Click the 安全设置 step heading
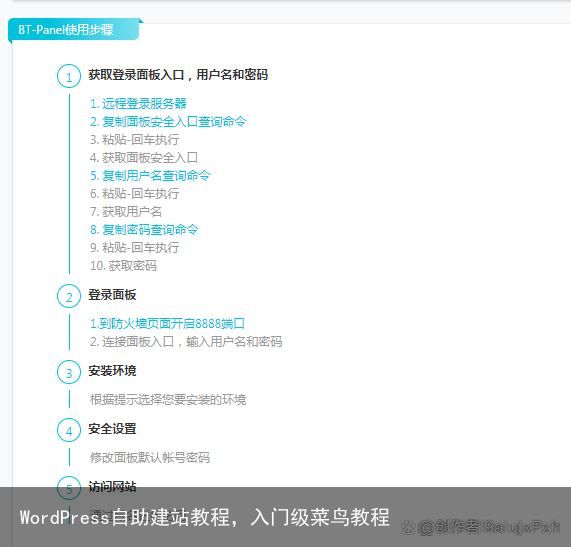The image size is (571, 547). [x=112, y=429]
